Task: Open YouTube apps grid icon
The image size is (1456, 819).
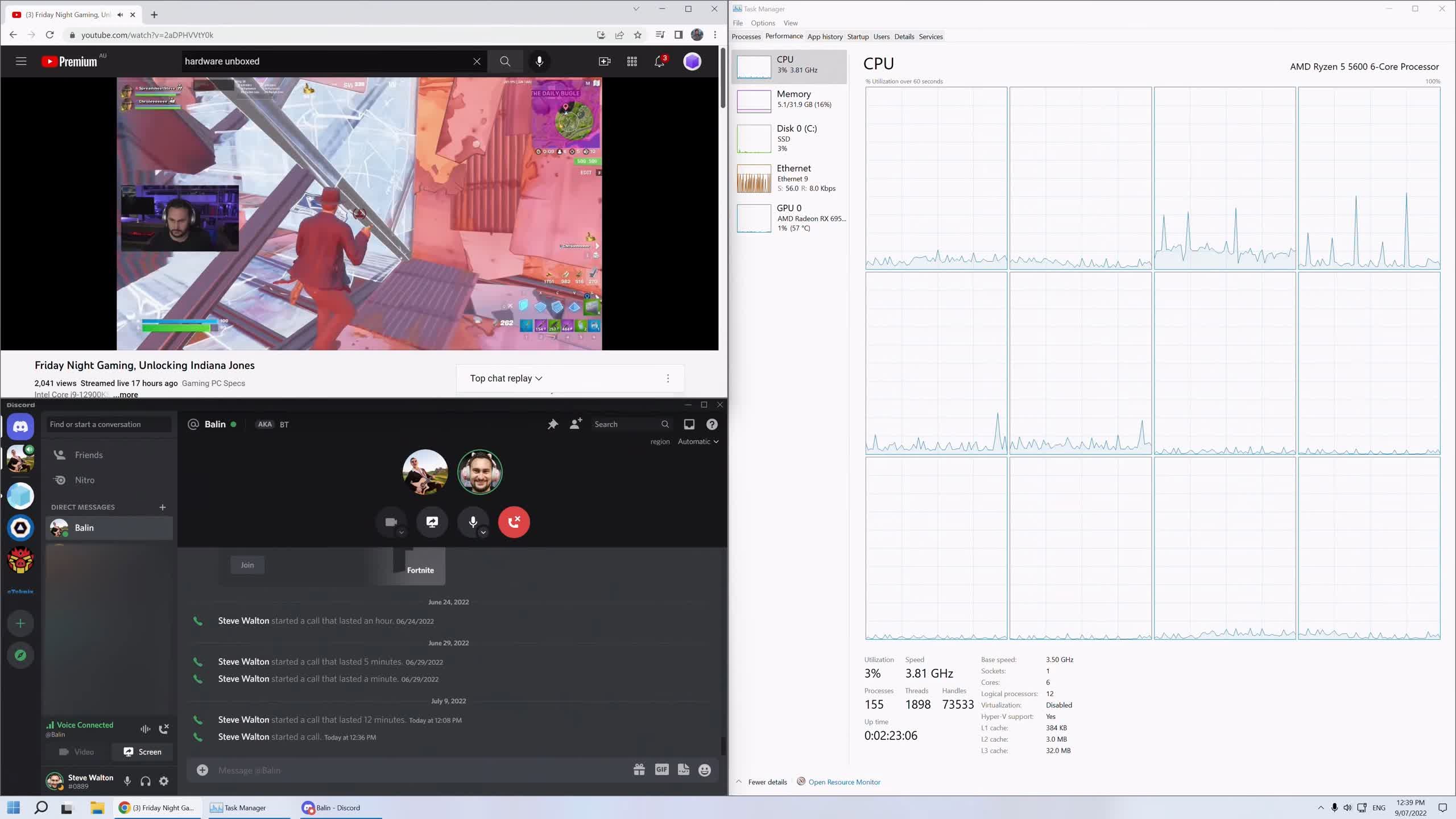Action: pos(632,61)
